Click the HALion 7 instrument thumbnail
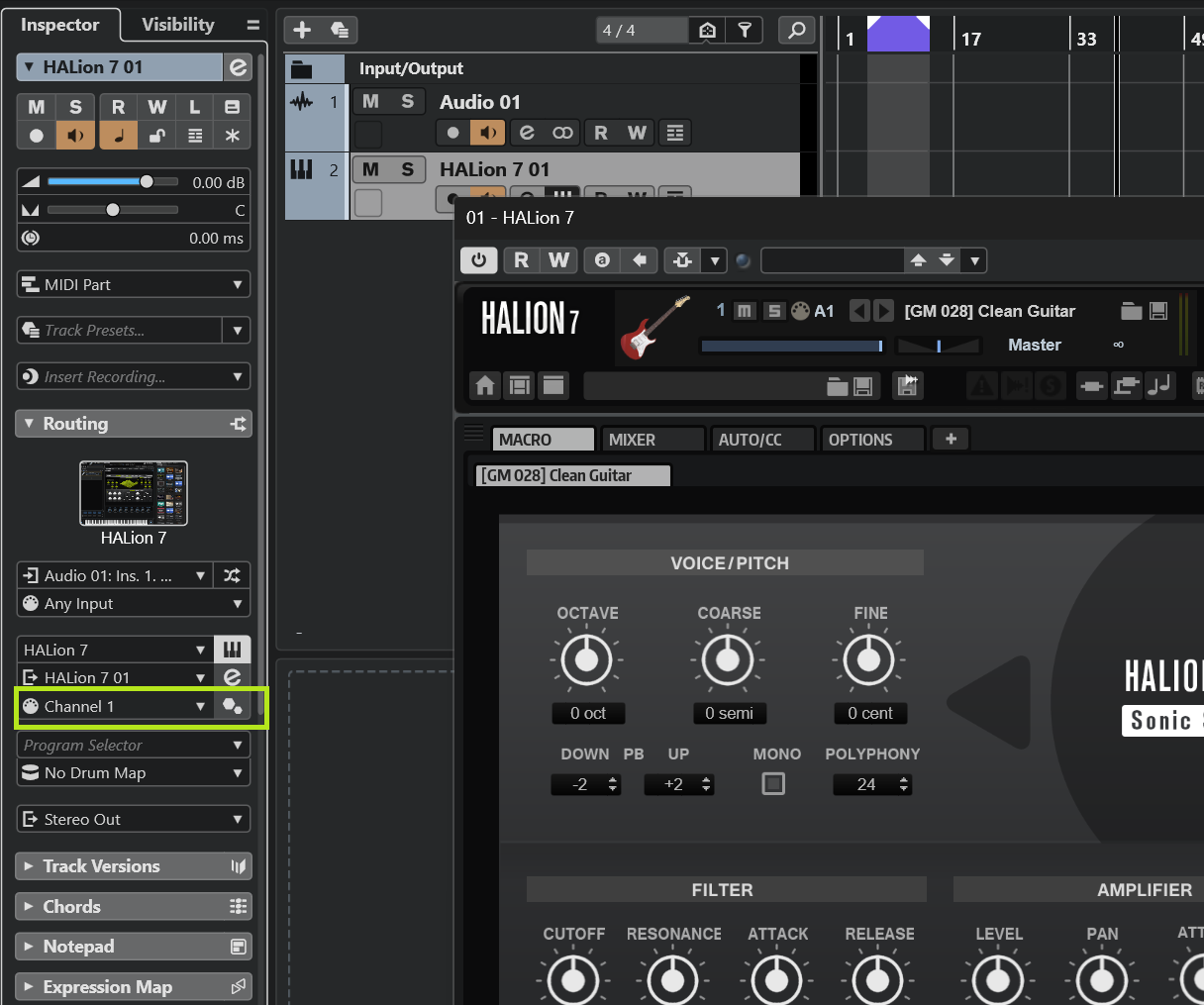The image size is (1204, 1005). [133, 493]
